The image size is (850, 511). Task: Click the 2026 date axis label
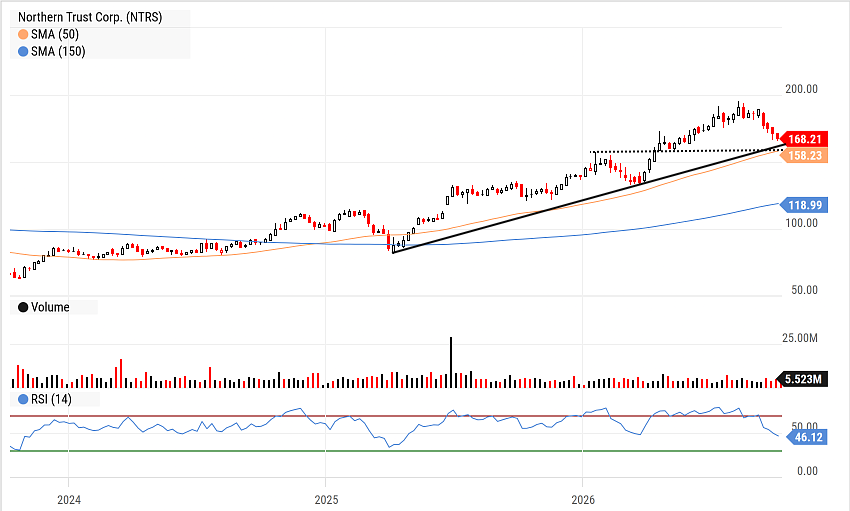pos(583,500)
